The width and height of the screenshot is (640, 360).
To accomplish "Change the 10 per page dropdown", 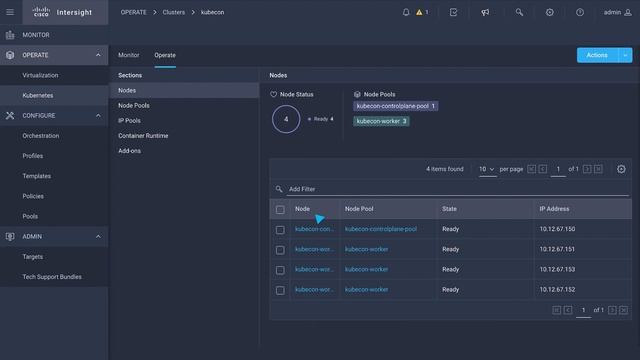I will pyautogui.click(x=487, y=169).
